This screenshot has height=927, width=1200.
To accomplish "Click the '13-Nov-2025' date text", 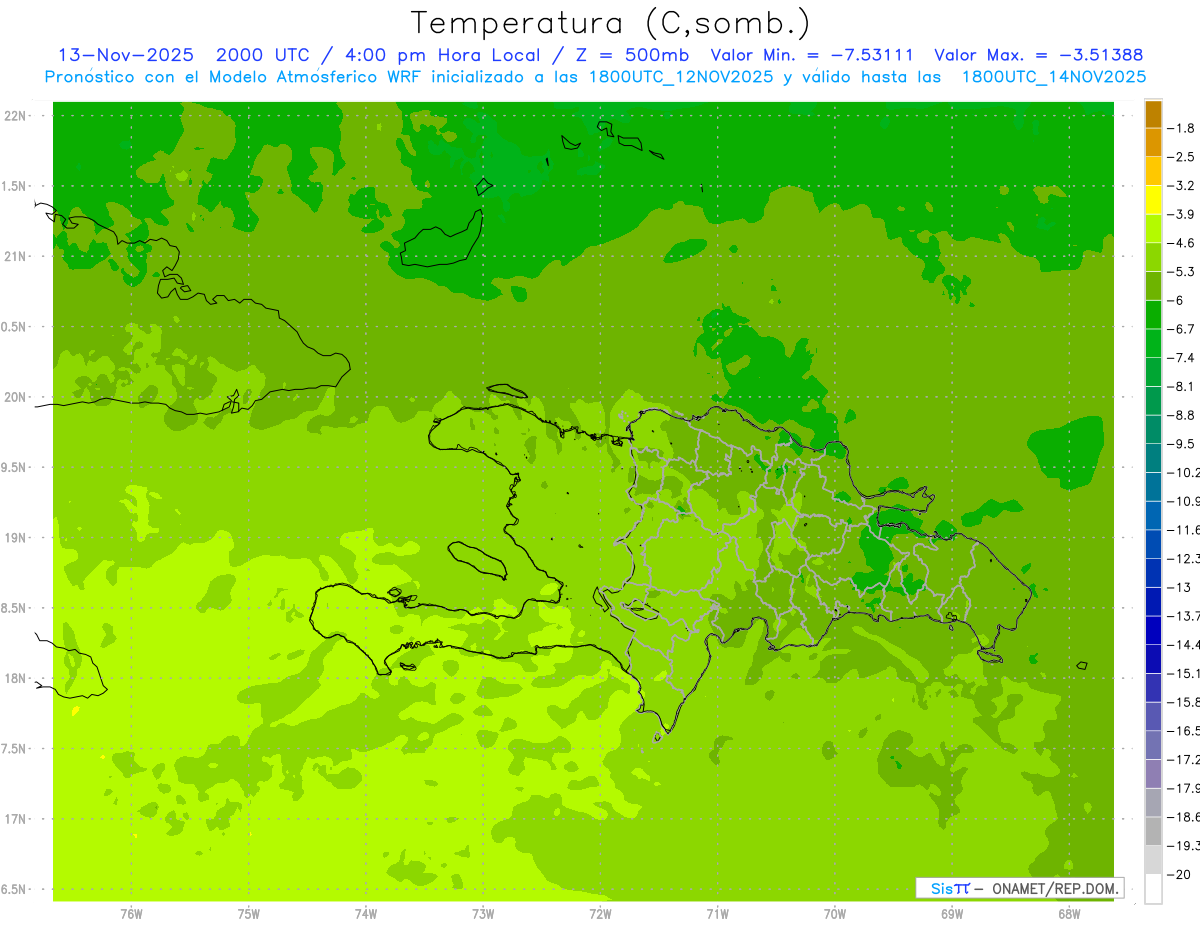I will point(126,55).
